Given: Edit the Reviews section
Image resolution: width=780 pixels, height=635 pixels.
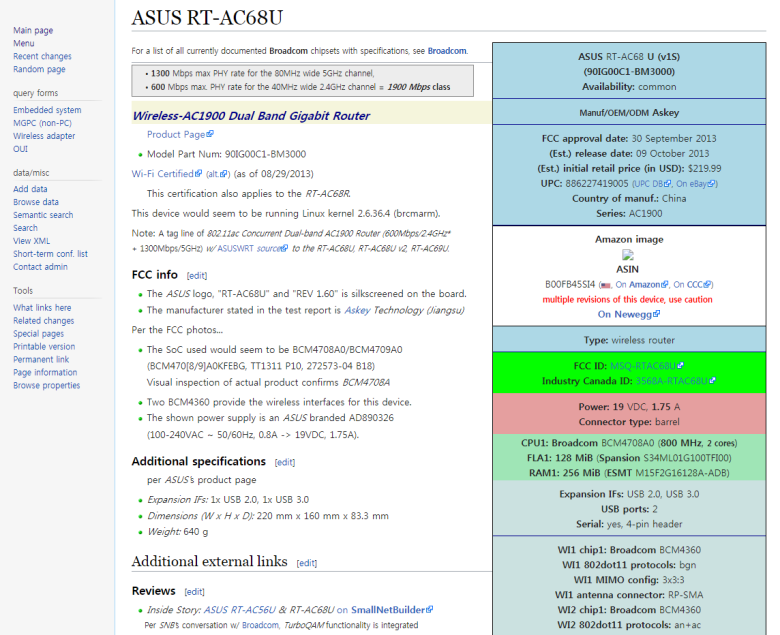Looking at the screenshot, I should [194, 591].
